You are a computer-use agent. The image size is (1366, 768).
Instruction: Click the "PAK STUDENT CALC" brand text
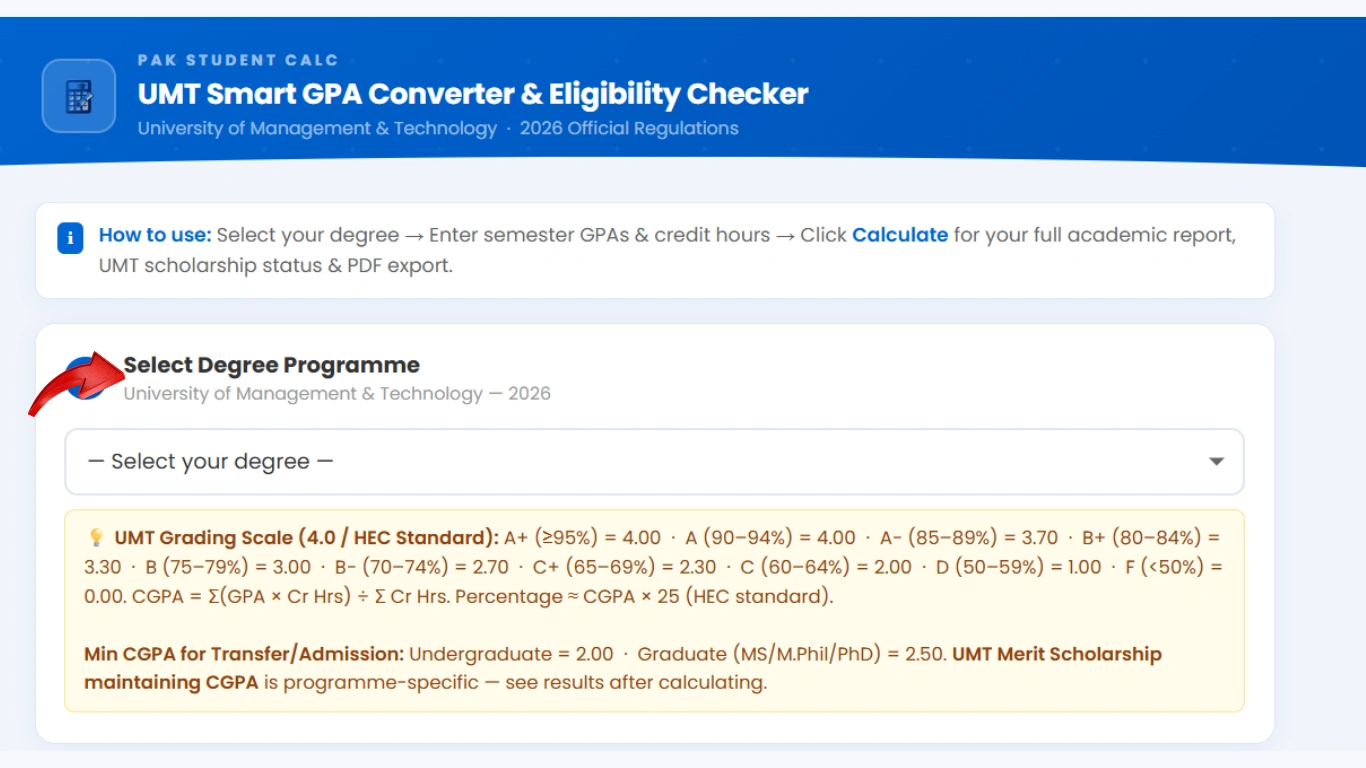pos(238,60)
